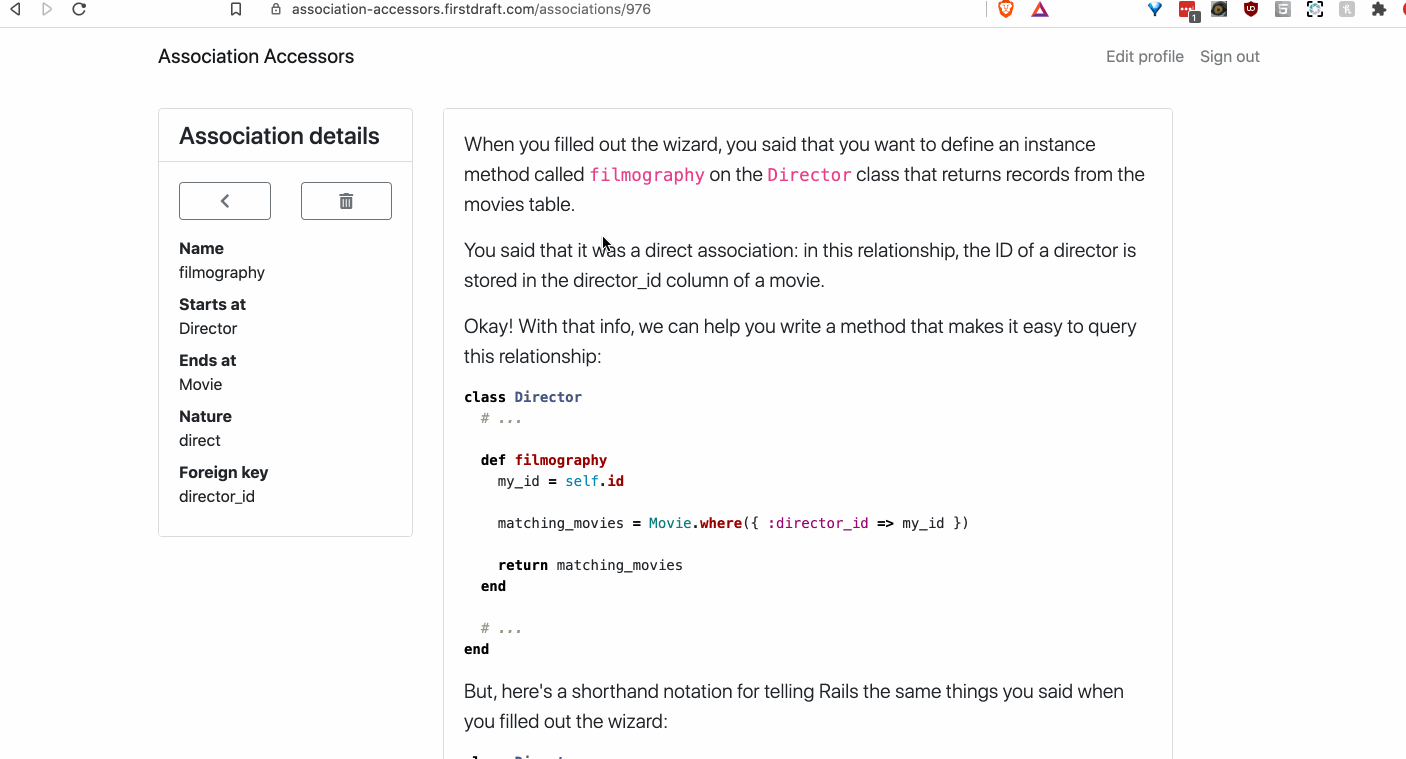Click the blue diamond extension icon

(x=1155, y=9)
